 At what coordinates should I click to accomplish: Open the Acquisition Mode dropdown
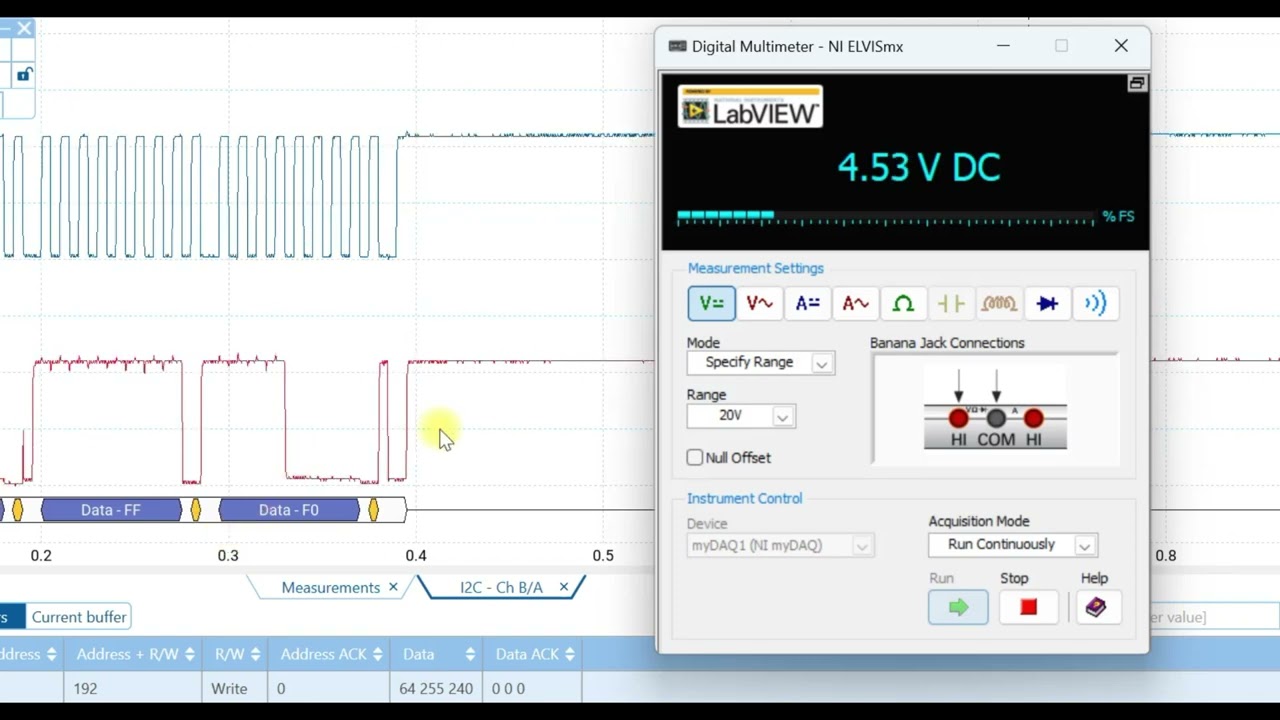click(1011, 545)
